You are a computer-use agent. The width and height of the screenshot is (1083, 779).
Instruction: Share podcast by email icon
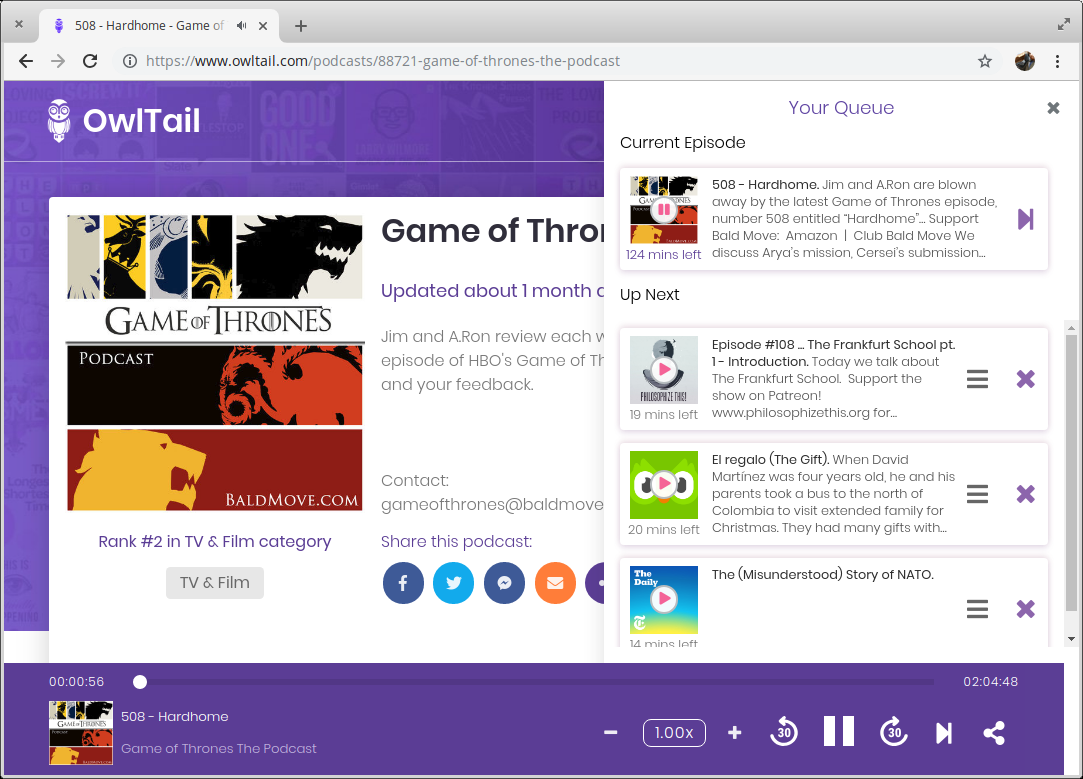coord(555,583)
